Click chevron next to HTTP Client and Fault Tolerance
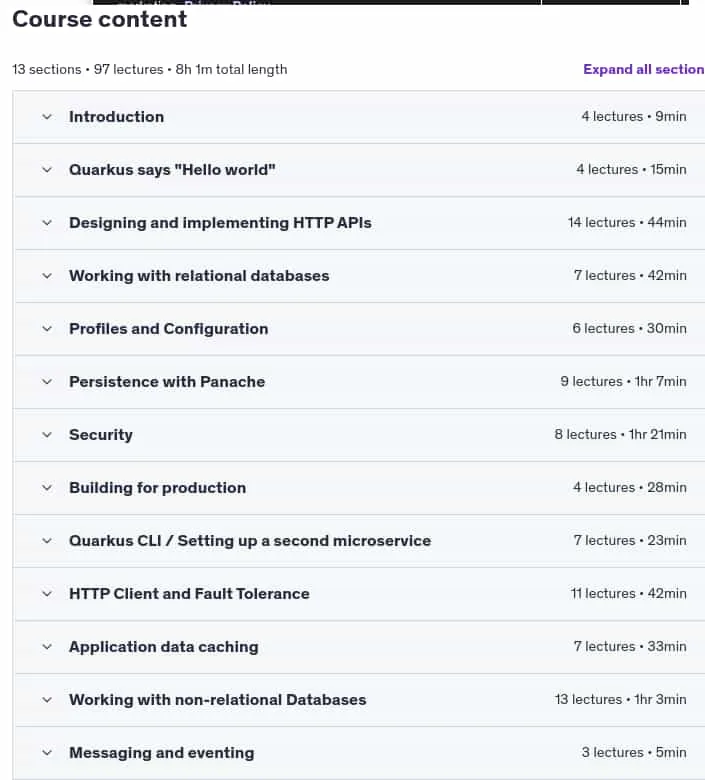Viewport: 705px width, 780px height. [47, 593]
